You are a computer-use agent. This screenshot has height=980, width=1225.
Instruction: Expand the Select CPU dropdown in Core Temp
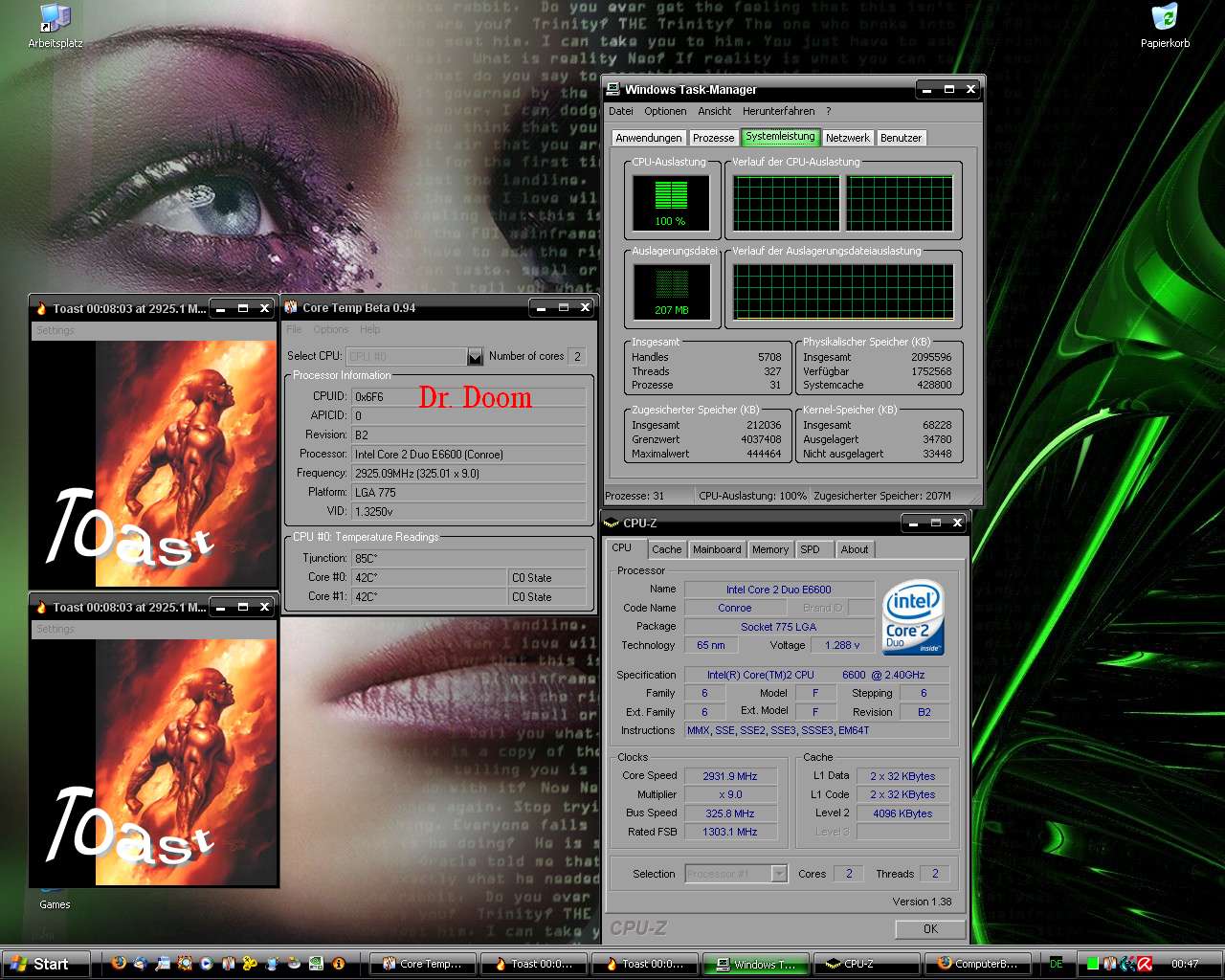[475, 357]
